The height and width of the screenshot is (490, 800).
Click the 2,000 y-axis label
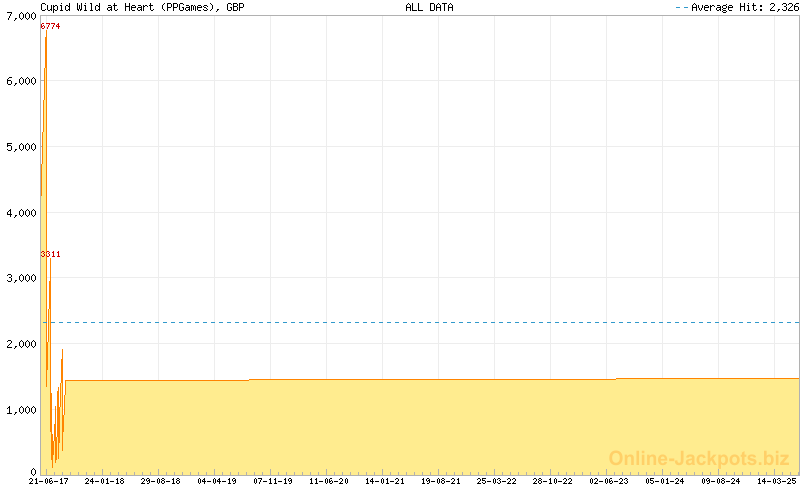[21, 344]
